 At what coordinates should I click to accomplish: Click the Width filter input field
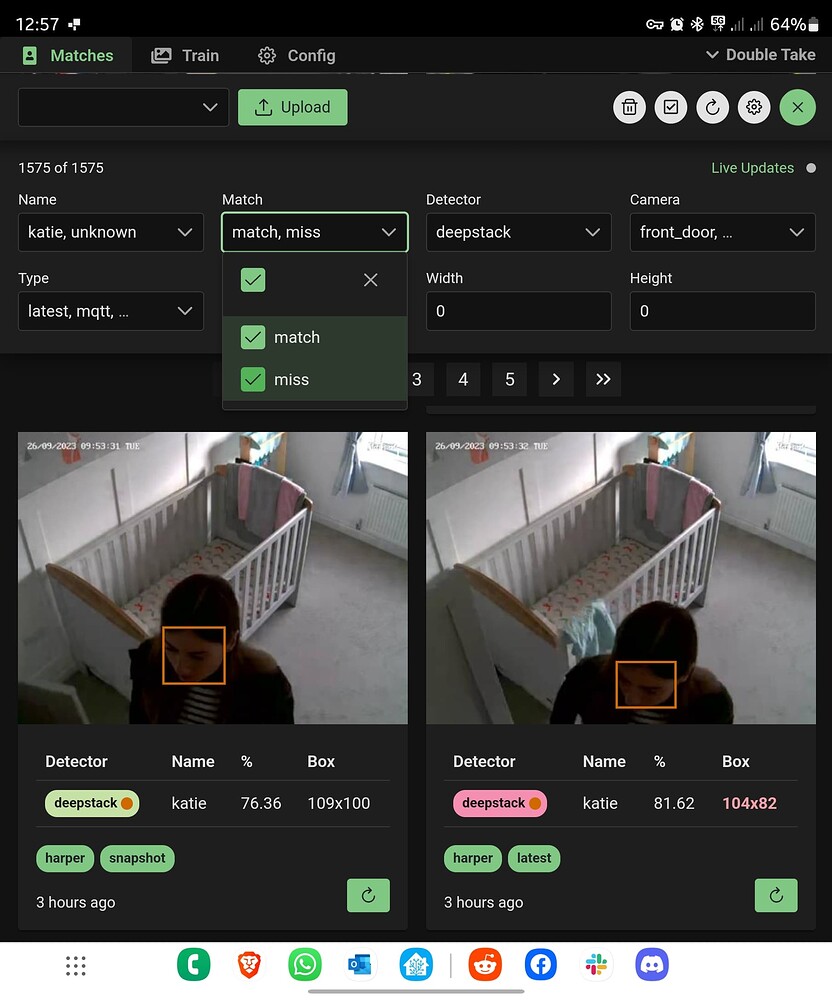[518, 311]
